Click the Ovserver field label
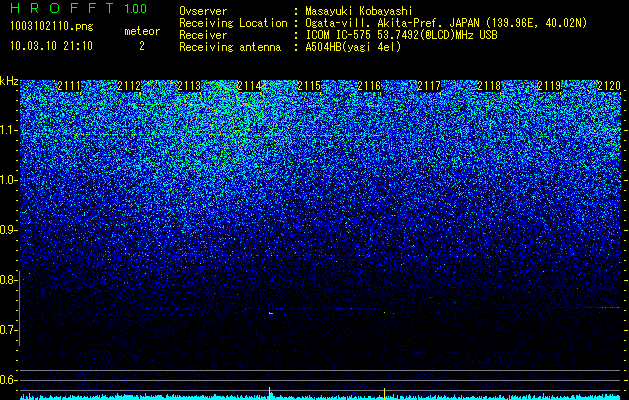The height and width of the screenshot is (400, 629). pyautogui.click(x=203, y=11)
